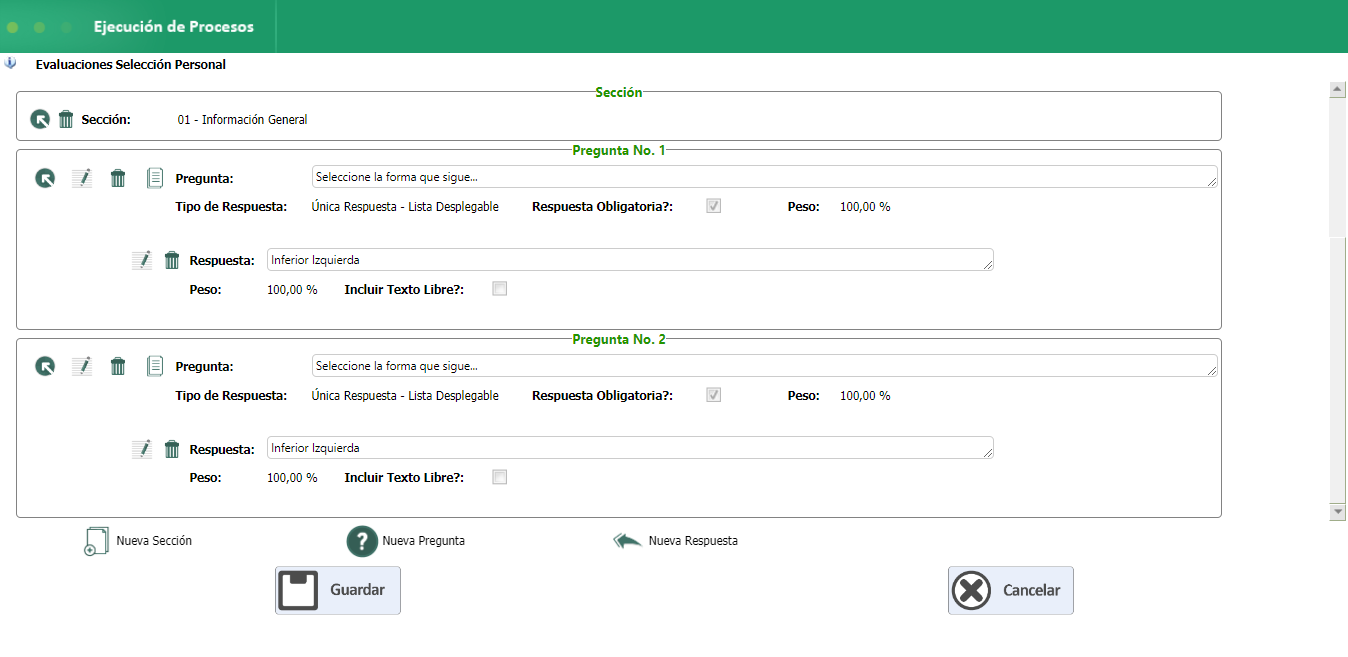Delete the answer of Pregunta No. 2
1348x657 pixels.
[172, 449]
